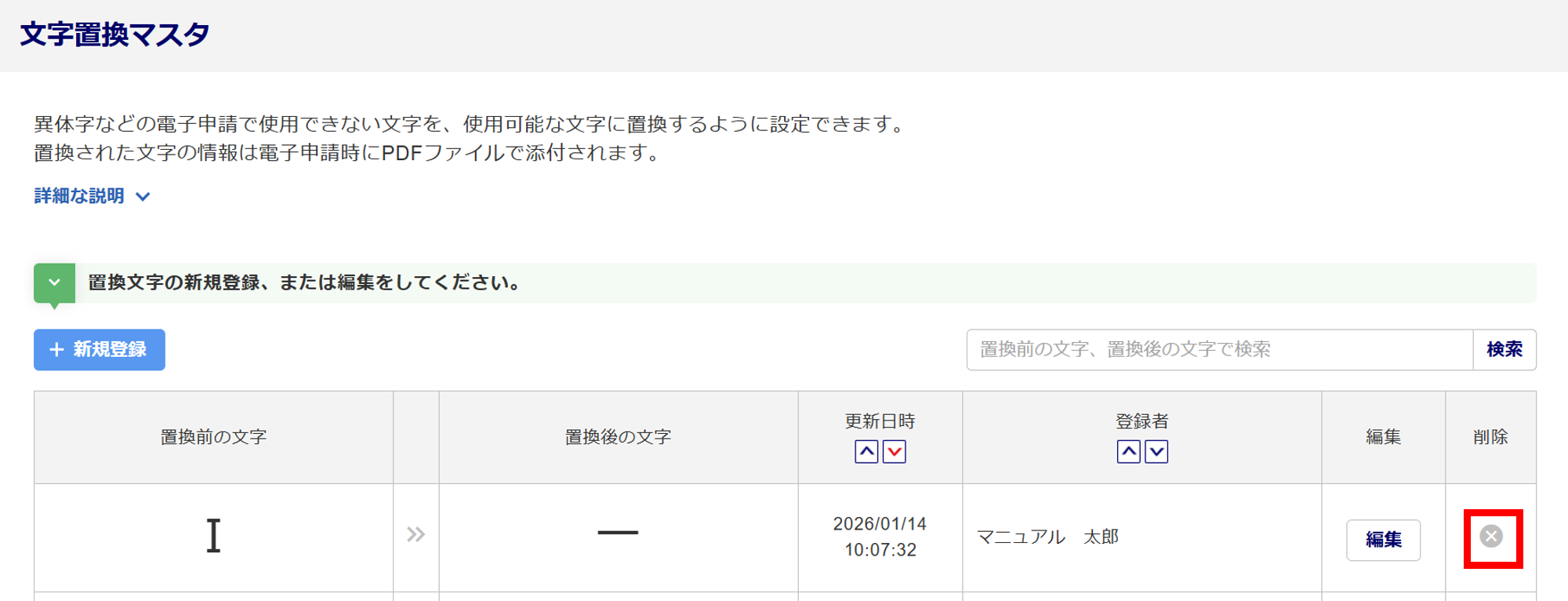Click the double-arrow icon between character columns
The height and width of the screenshot is (601, 1568).
(416, 535)
